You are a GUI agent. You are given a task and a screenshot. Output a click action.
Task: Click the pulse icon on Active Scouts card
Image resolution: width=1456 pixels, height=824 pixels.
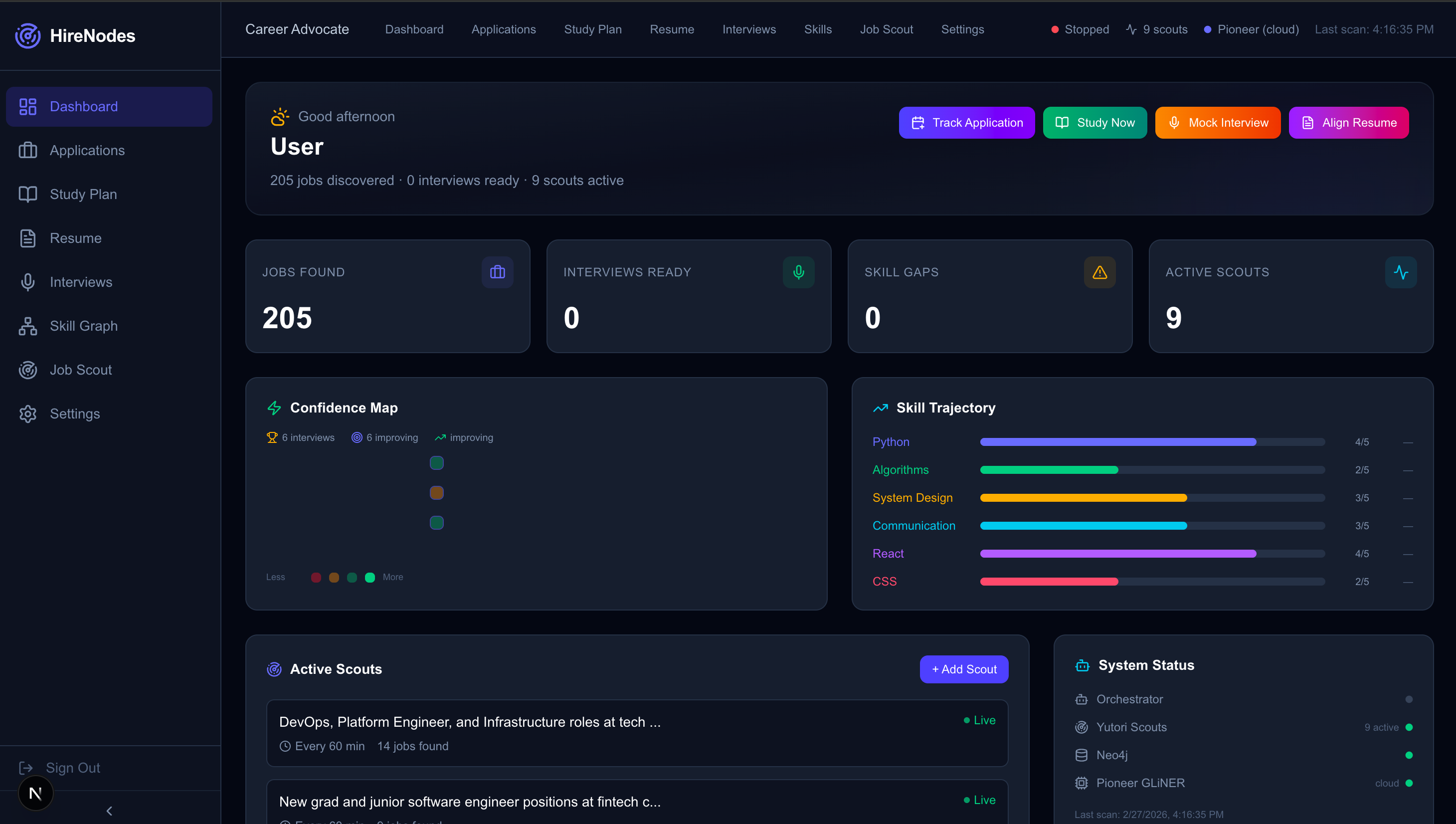pyautogui.click(x=1401, y=272)
